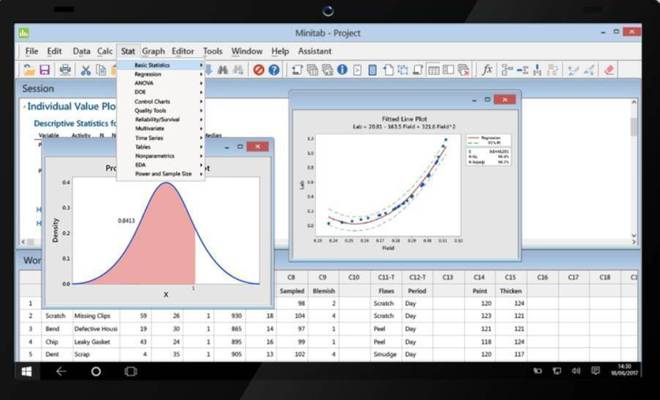660x400 pixels.
Task: Click Session window down scroll arrow
Action: pyautogui.click(x=633, y=235)
